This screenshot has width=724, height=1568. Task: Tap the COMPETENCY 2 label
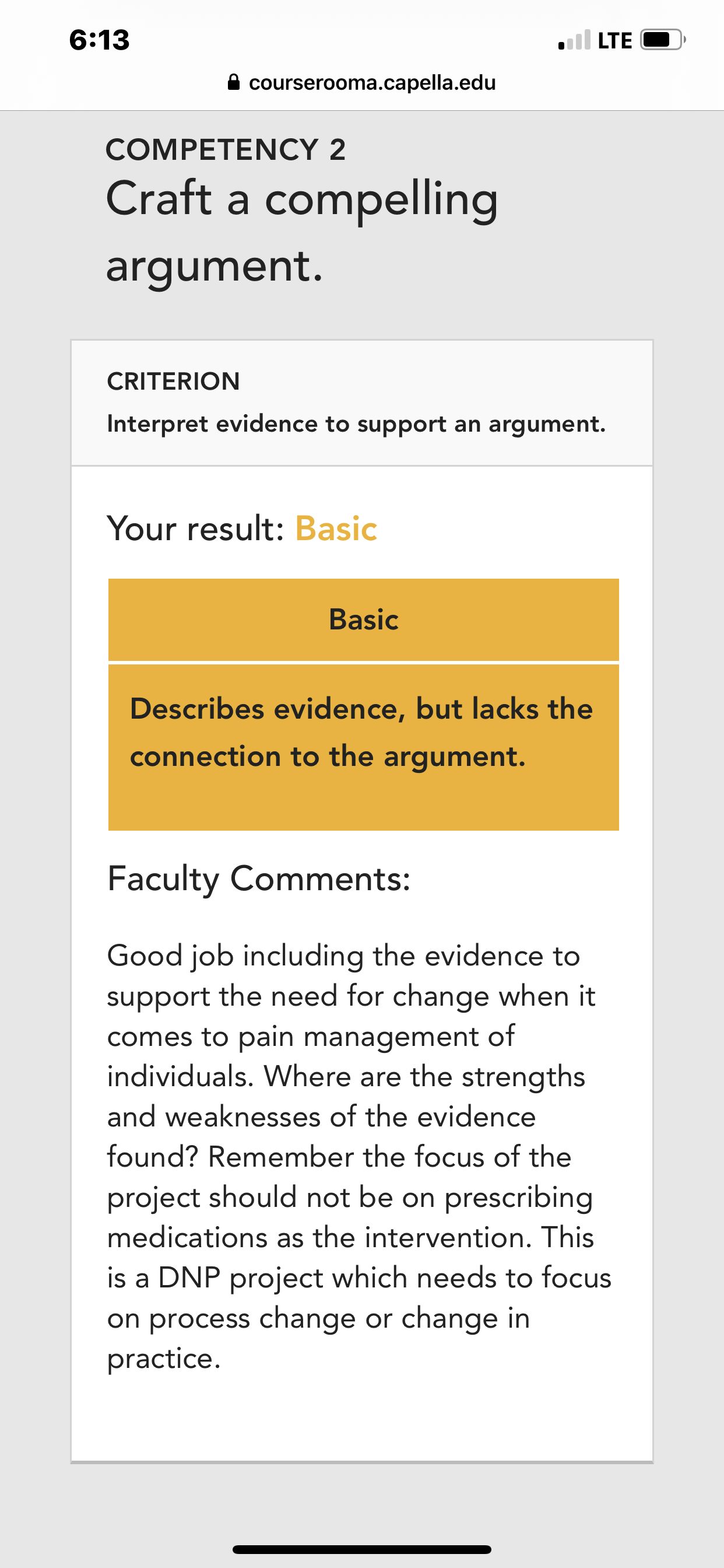pyautogui.click(x=226, y=150)
